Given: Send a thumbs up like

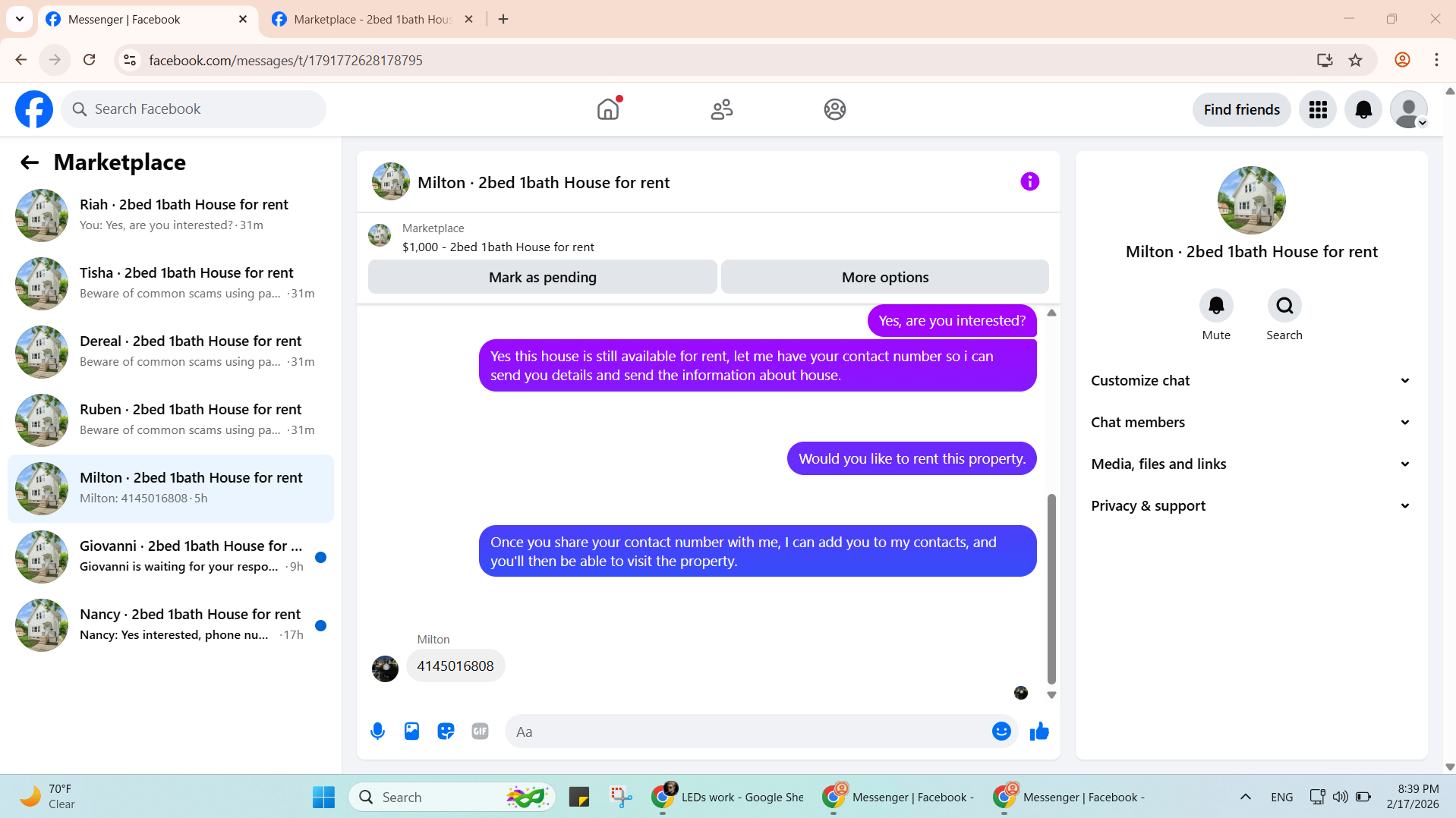Looking at the screenshot, I should pos(1039,731).
